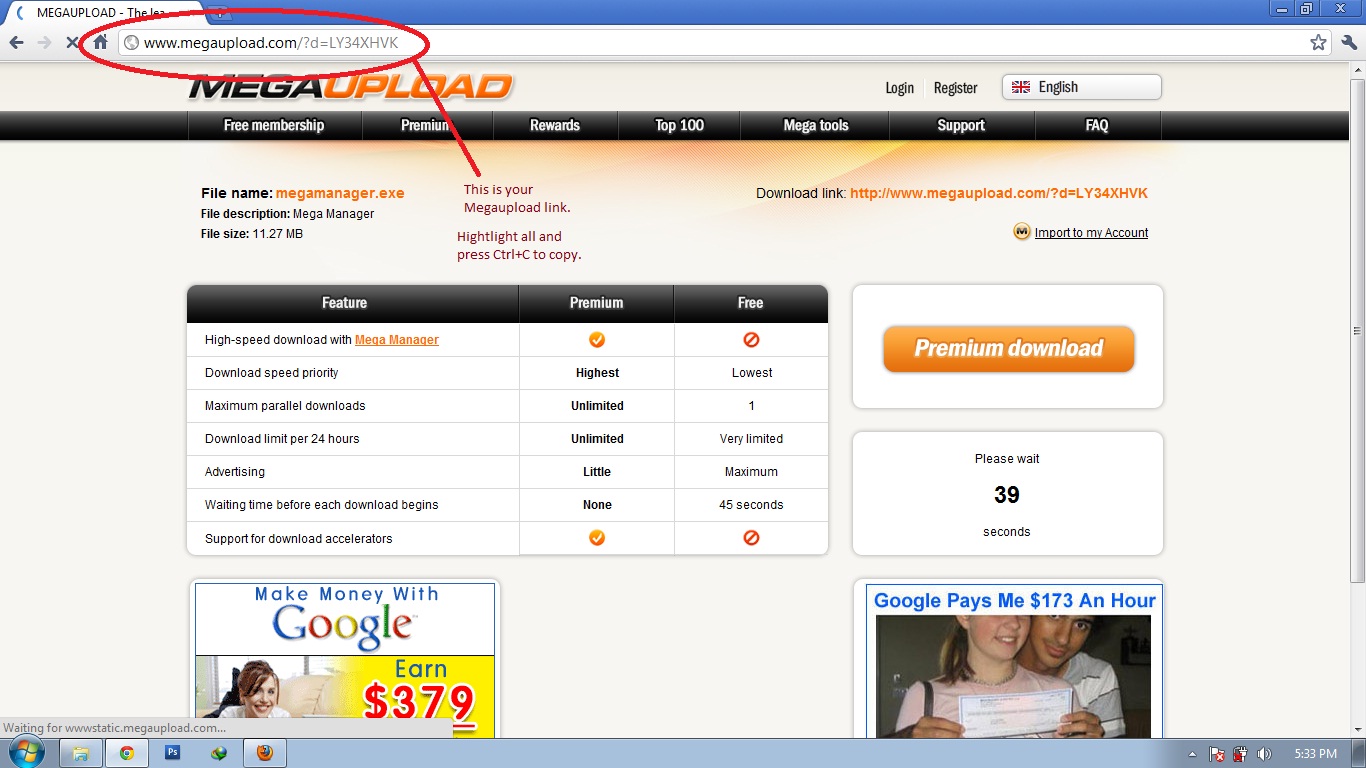Viewport: 1366px width, 768px height.
Task: Open the Mega Manager link
Action: (x=396, y=339)
